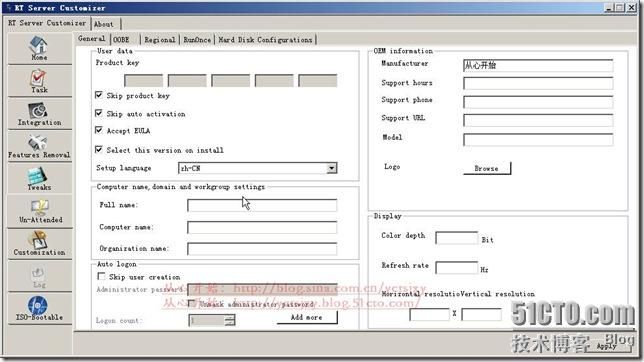Click the Apply button
This screenshot has width=644, height=362.
[x=607, y=346]
